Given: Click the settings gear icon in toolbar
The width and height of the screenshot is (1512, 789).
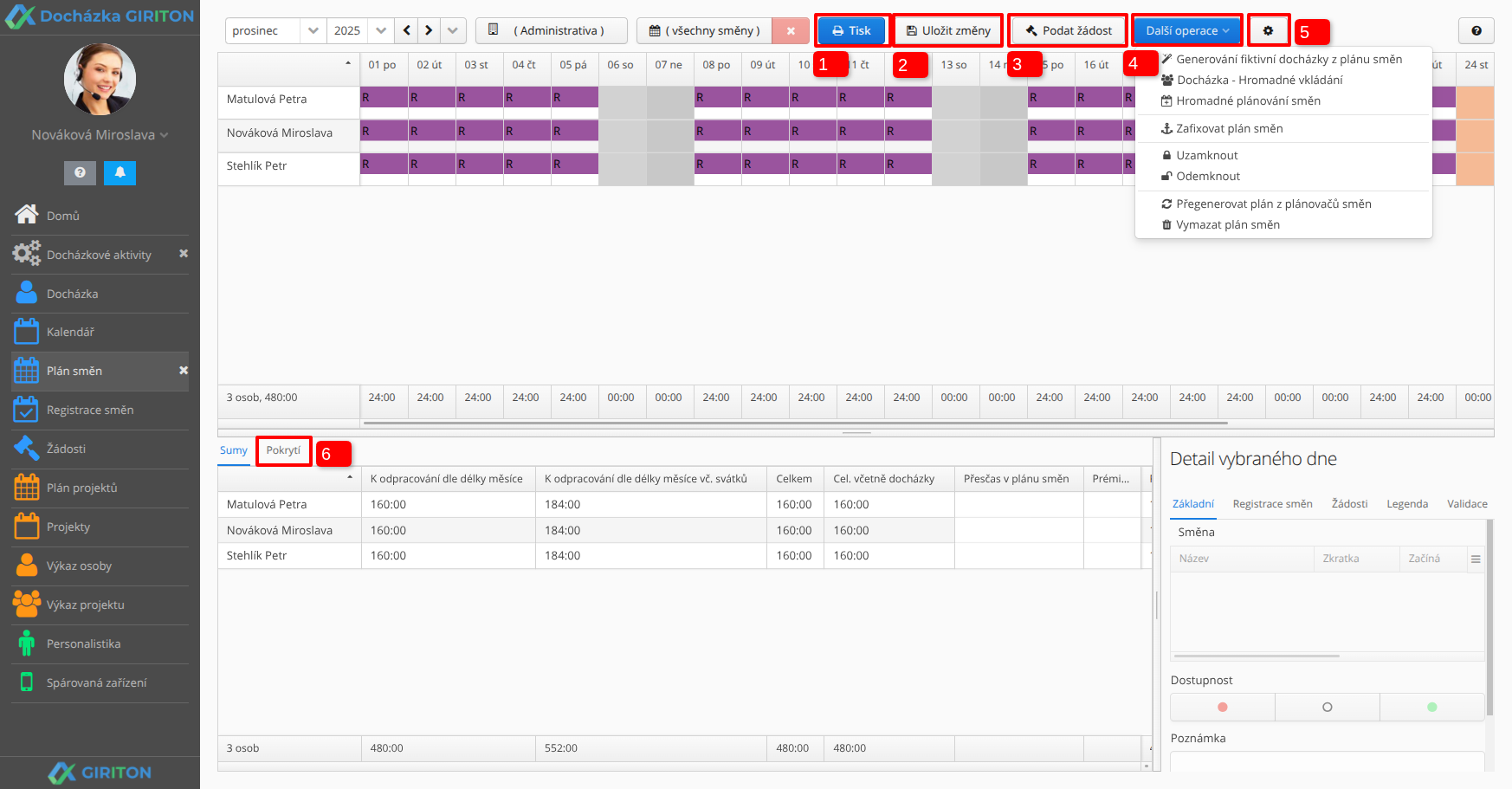Looking at the screenshot, I should coord(1268,31).
